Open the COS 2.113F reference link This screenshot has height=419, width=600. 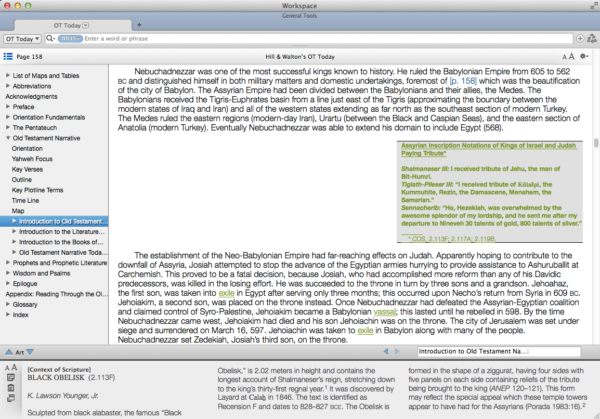[x=453, y=239]
